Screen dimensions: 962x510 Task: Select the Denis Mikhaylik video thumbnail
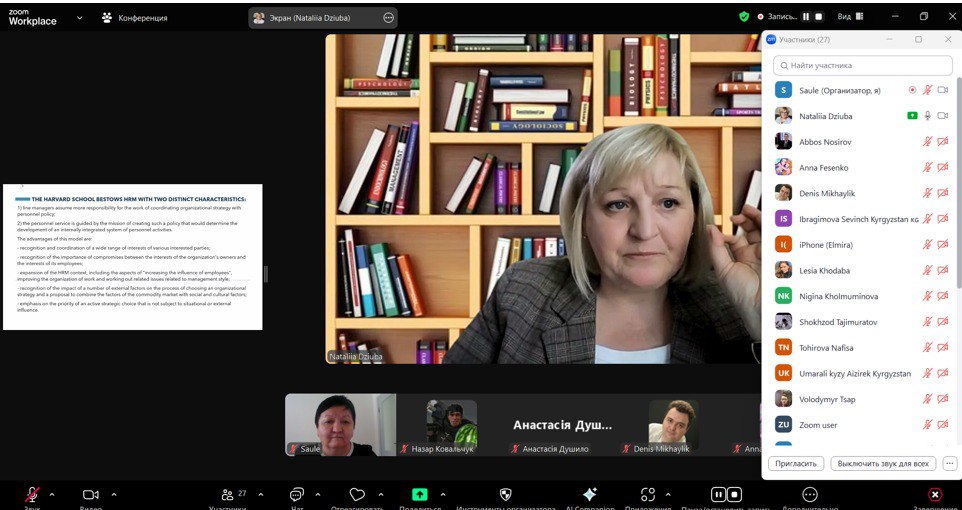point(674,425)
